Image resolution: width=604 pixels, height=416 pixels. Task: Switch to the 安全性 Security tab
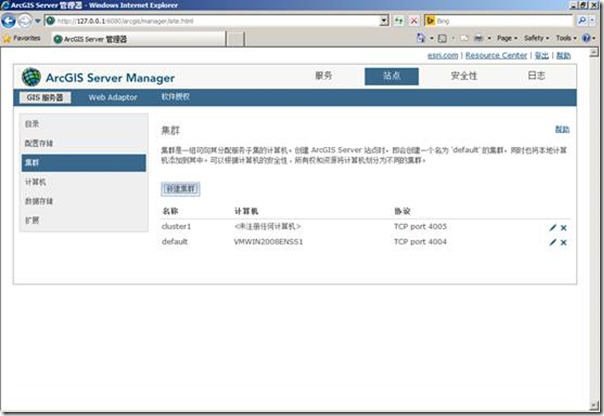(464, 76)
